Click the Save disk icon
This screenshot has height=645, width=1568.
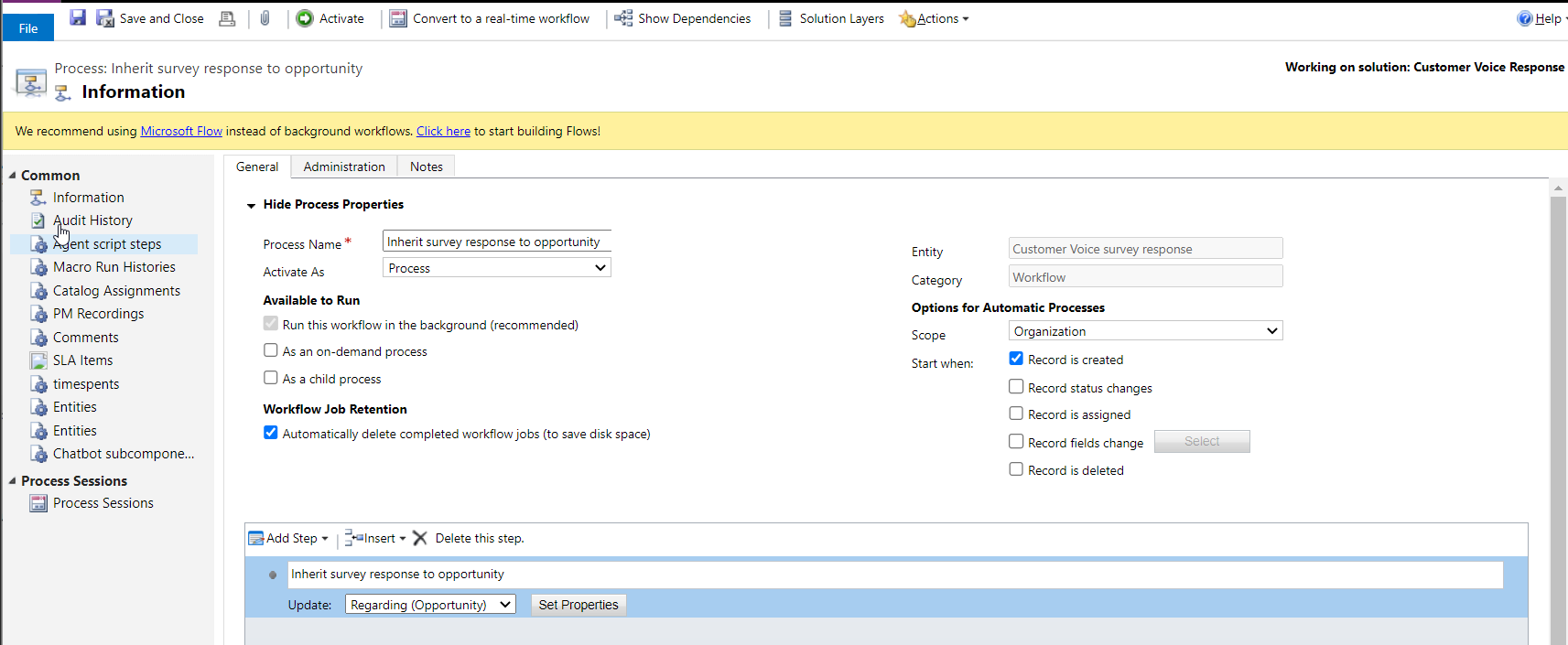pyautogui.click(x=78, y=17)
